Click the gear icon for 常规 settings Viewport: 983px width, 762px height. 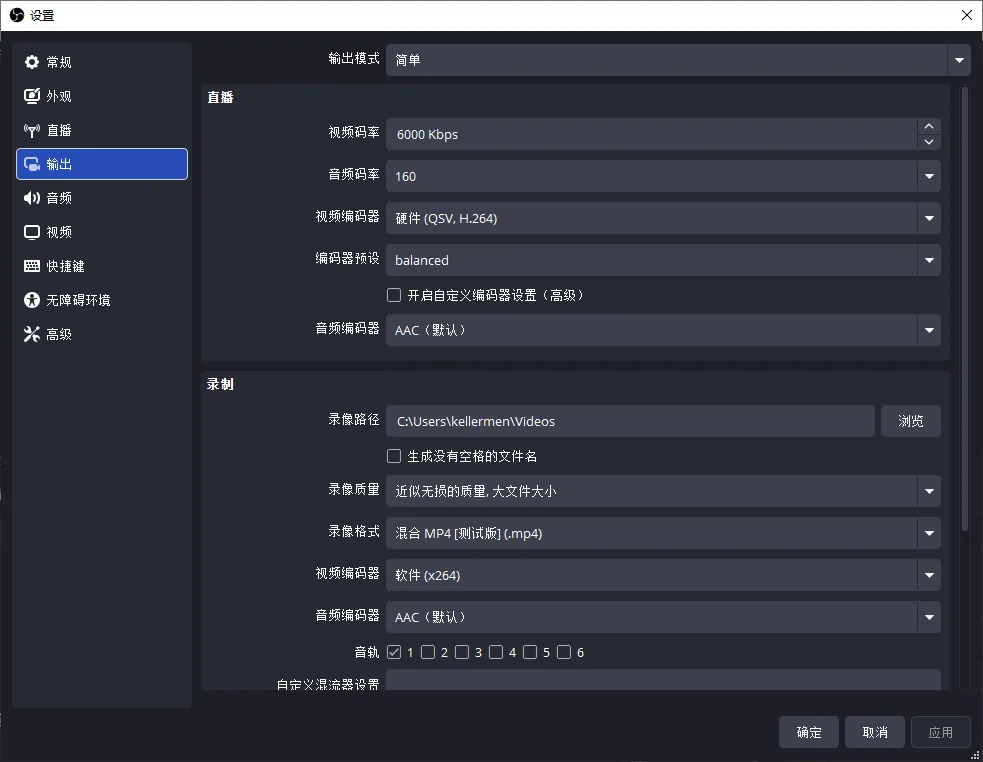[x=32, y=62]
